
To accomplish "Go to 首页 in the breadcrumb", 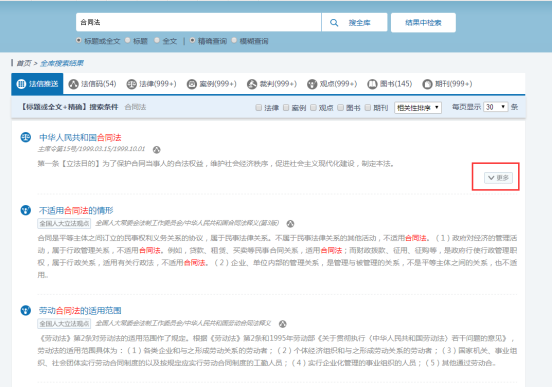I will coord(24,63).
